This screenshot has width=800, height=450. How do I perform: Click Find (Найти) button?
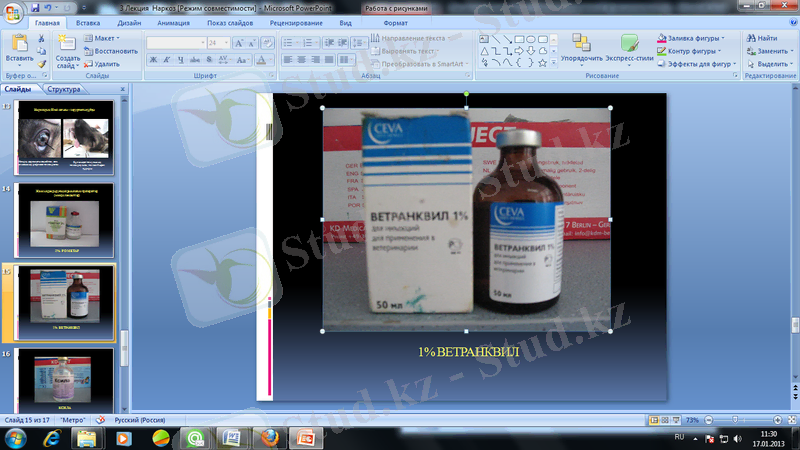coord(762,38)
